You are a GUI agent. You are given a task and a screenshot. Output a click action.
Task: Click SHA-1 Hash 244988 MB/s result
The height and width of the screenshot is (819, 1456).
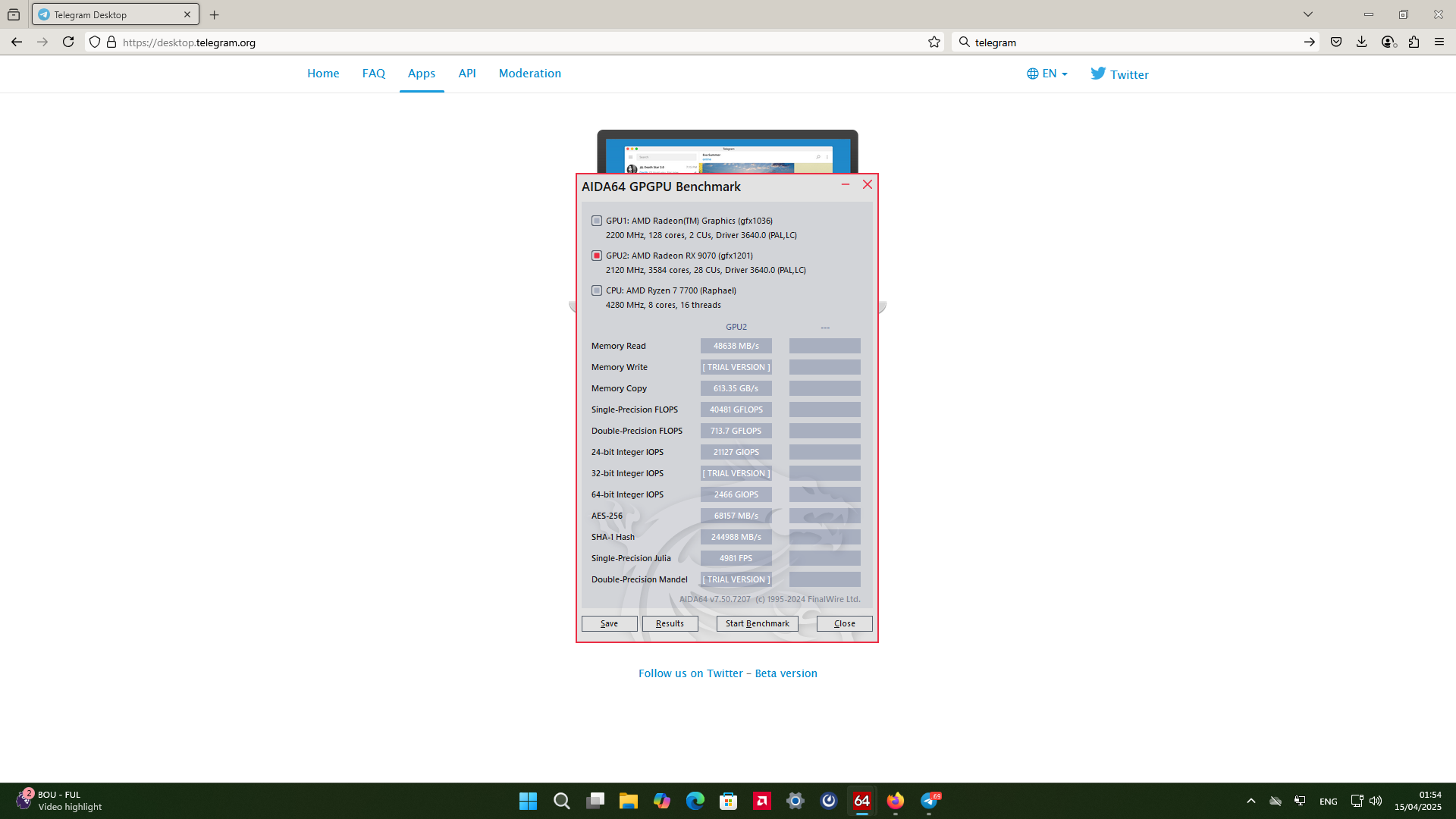pyautogui.click(x=736, y=537)
